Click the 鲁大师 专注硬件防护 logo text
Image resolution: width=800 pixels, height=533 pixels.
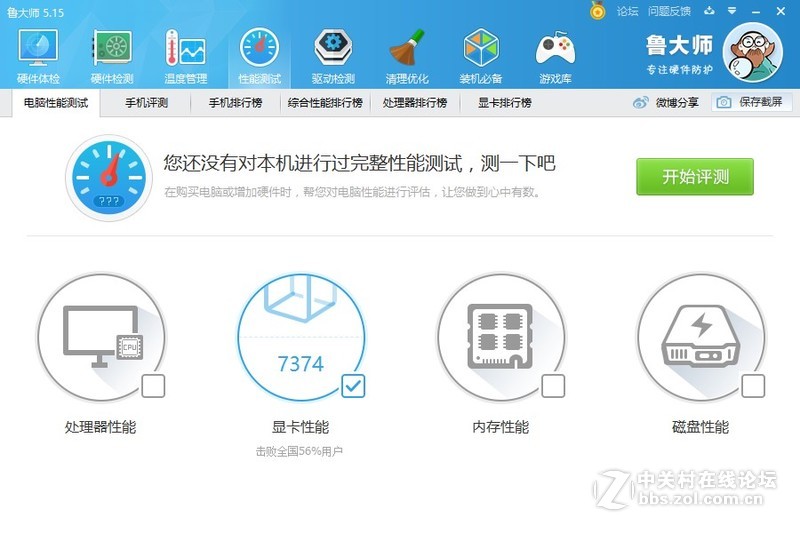(679, 54)
